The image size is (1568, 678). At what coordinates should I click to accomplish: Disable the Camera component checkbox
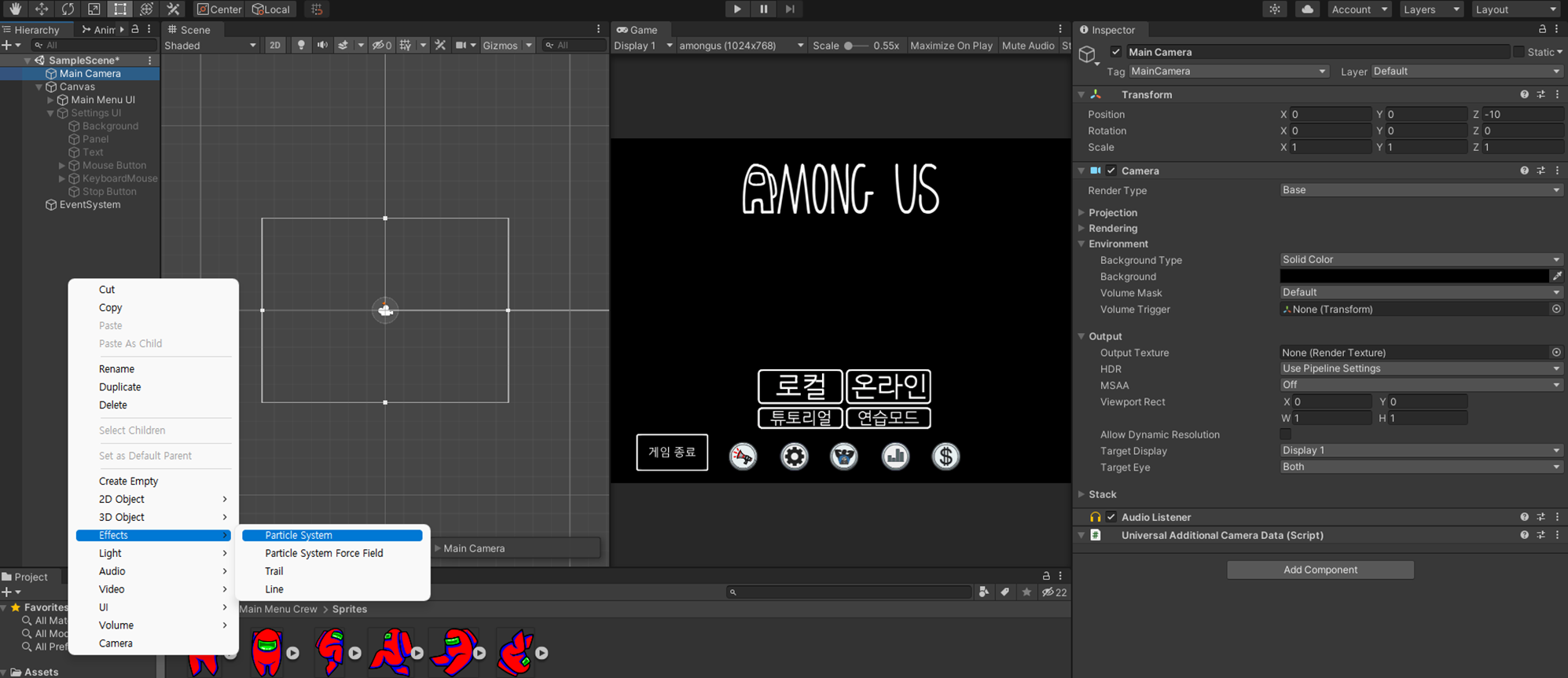pos(1111,170)
